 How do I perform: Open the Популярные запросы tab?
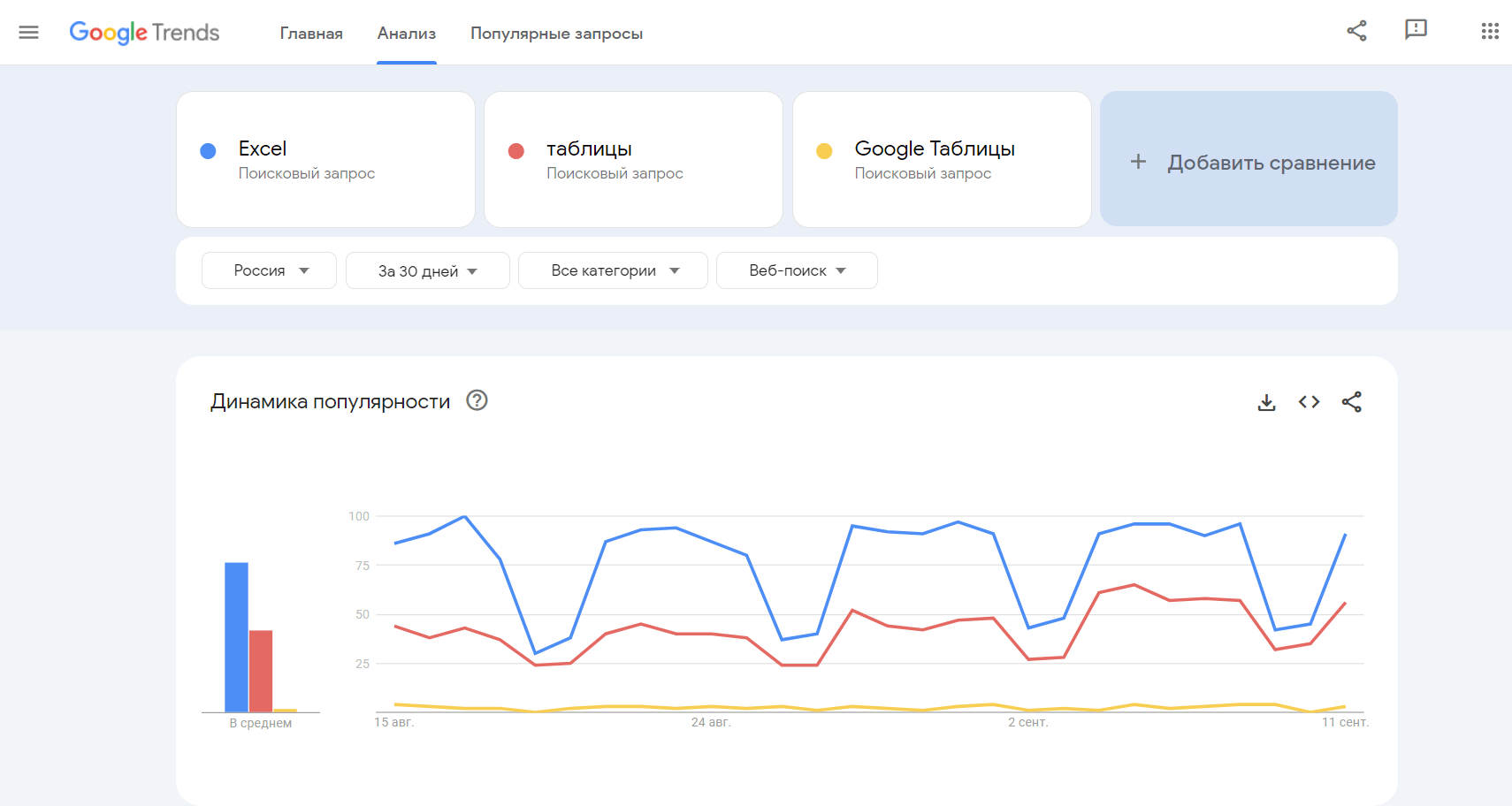556,34
